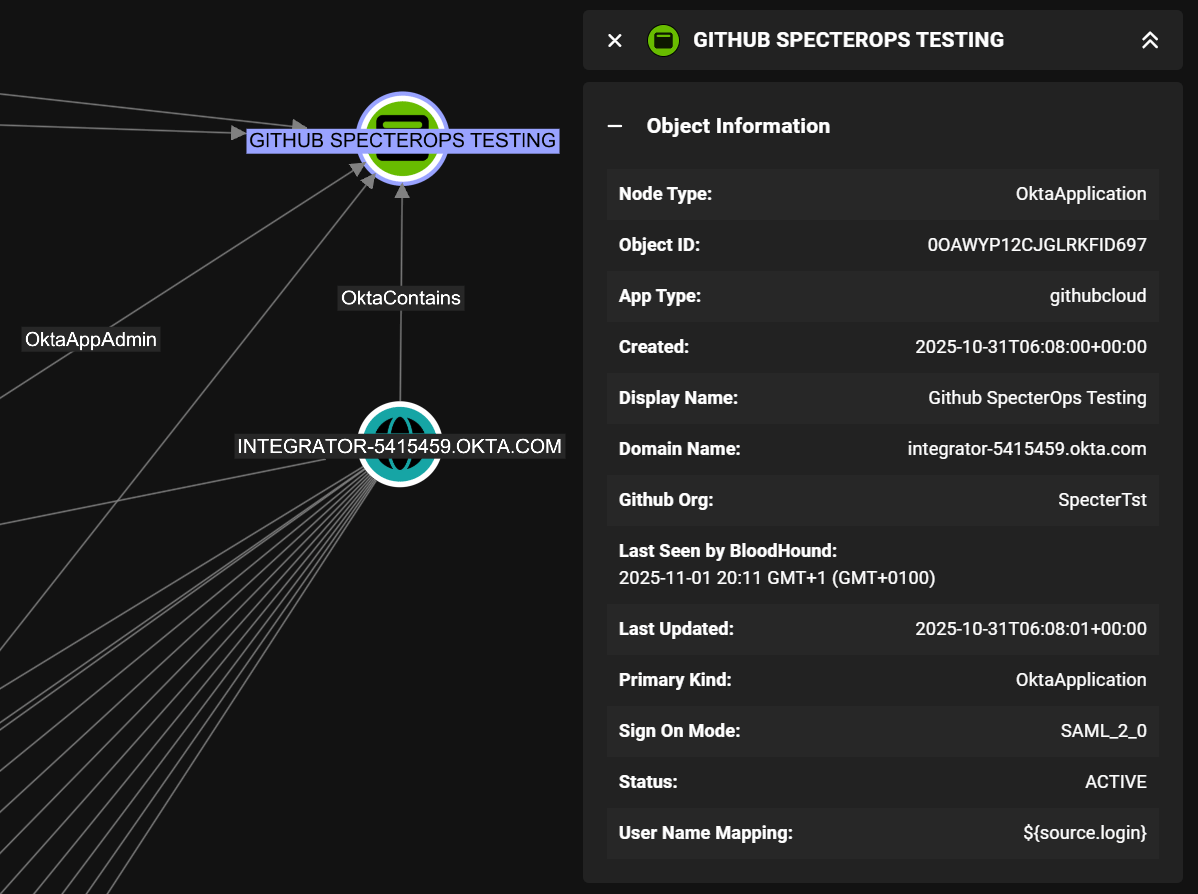
Task: Click the Node Type: field label
Action: coord(665,194)
